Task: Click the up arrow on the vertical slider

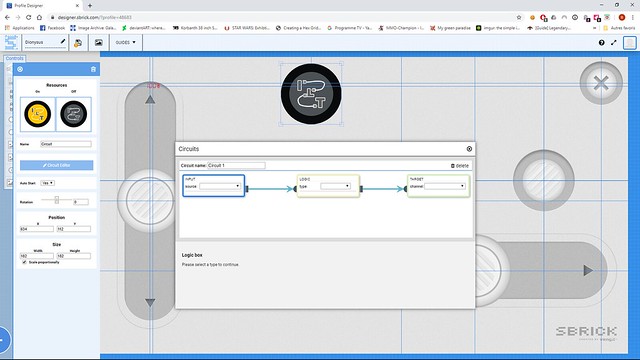Action: tap(150, 100)
